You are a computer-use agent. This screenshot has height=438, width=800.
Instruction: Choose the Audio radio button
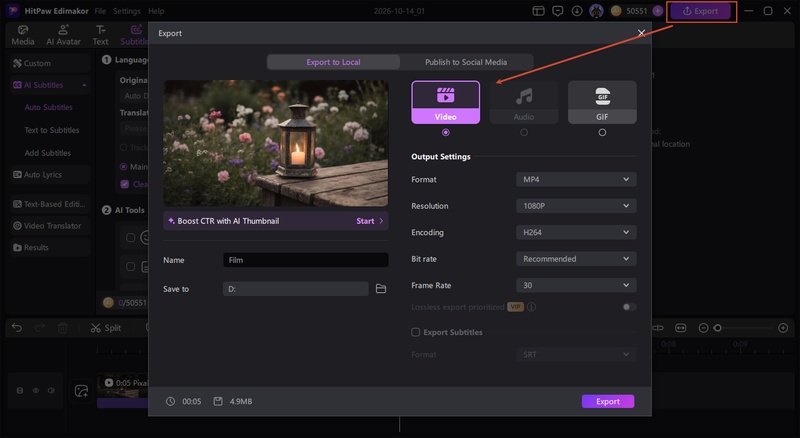point(523,132)
